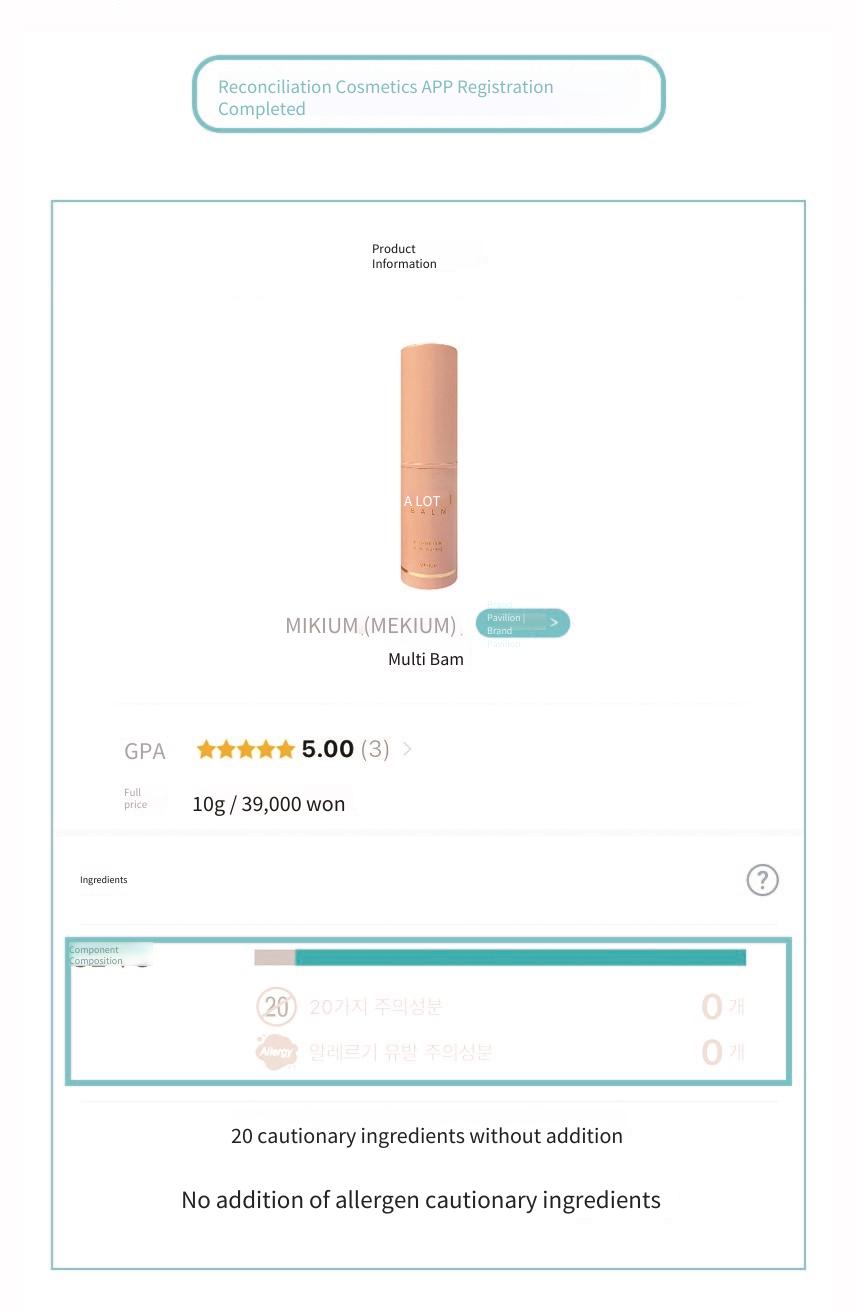Click the Multi Bam product name
Viewport: 855px width, 1314px height.
(x=426, y=660)
